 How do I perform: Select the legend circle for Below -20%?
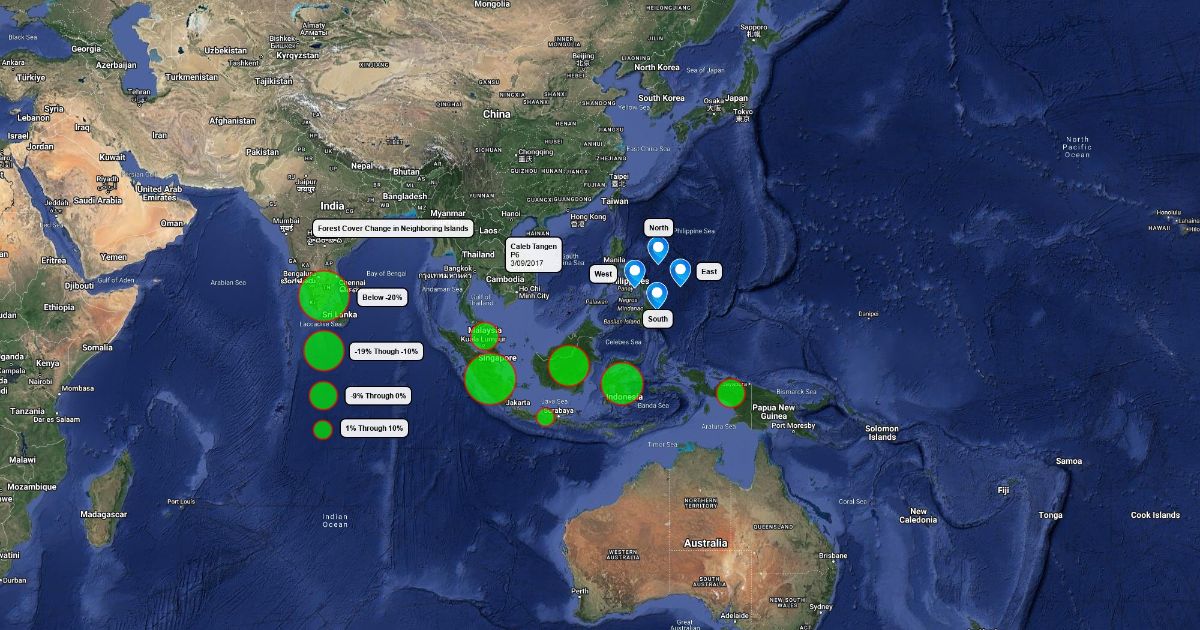[324, 296]
